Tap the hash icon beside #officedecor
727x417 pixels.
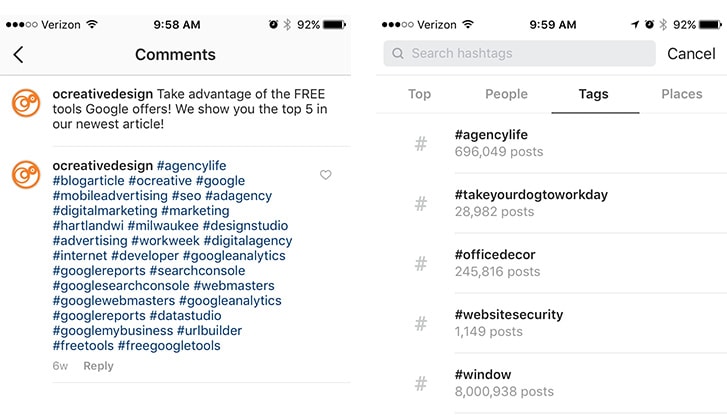[x=421, y=264]
